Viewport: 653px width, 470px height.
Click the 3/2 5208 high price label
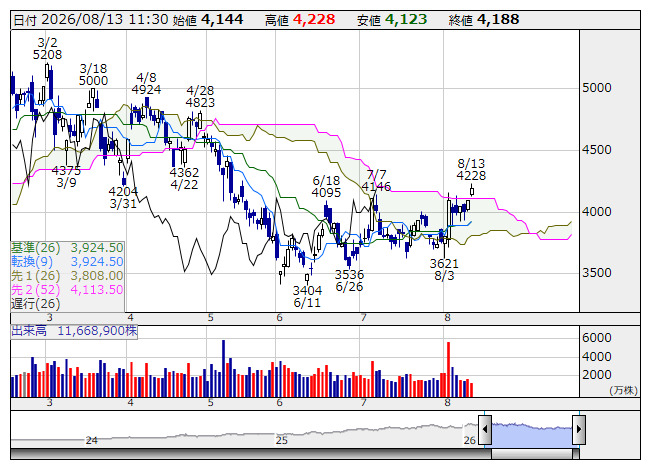[47, 48]
